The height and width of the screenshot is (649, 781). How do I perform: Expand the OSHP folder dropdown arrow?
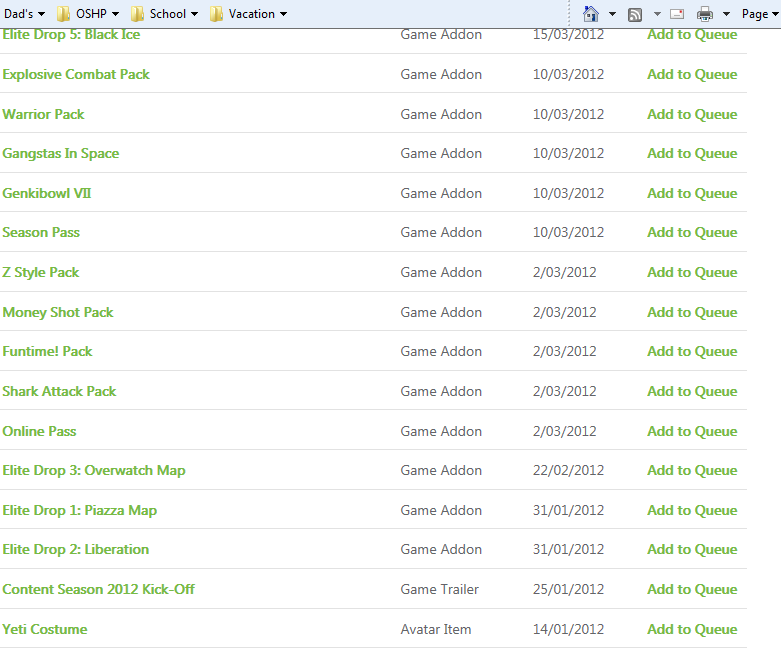pyautogui.click(x=116, y=14)
